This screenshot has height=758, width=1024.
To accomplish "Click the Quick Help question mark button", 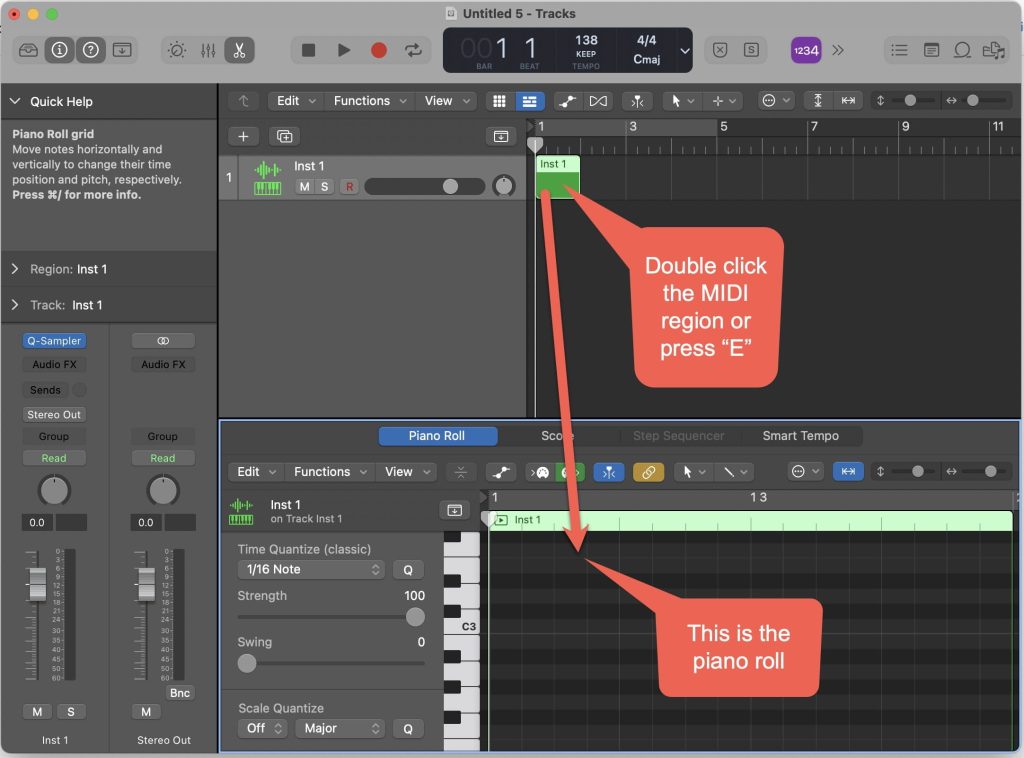I will click(91, 50).
